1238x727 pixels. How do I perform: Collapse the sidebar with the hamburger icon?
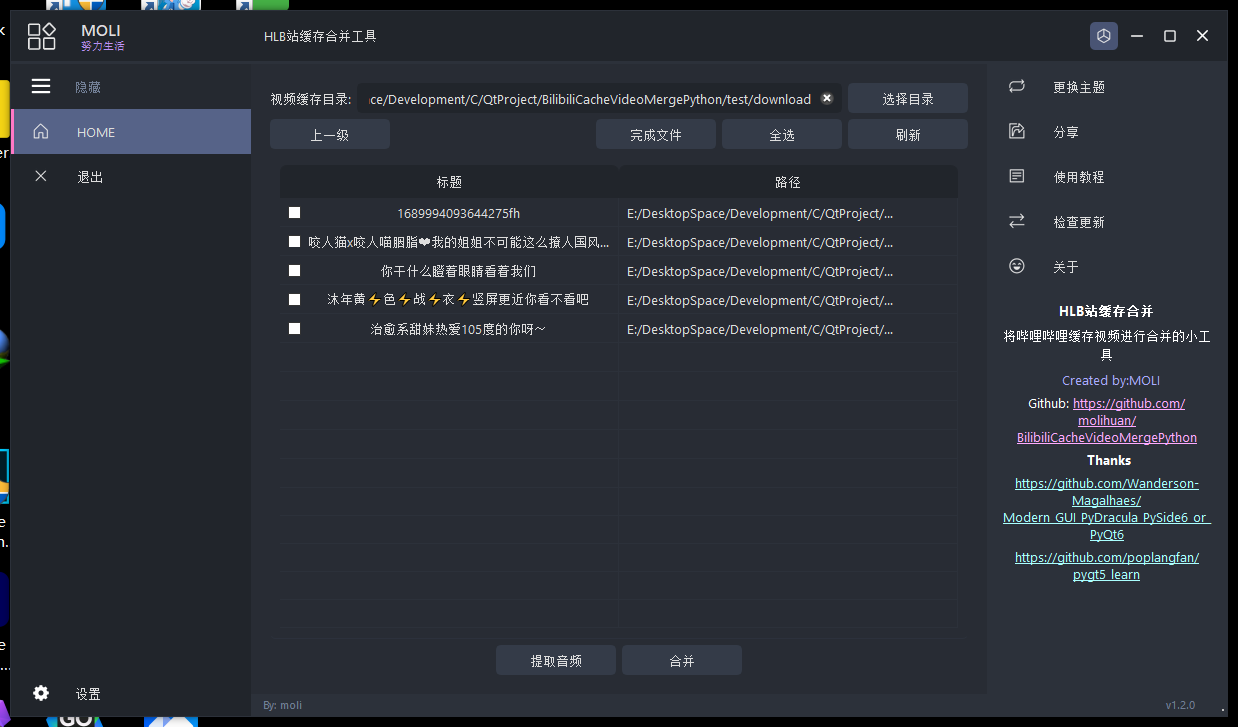pyautogui.click(x=40, y=86)
